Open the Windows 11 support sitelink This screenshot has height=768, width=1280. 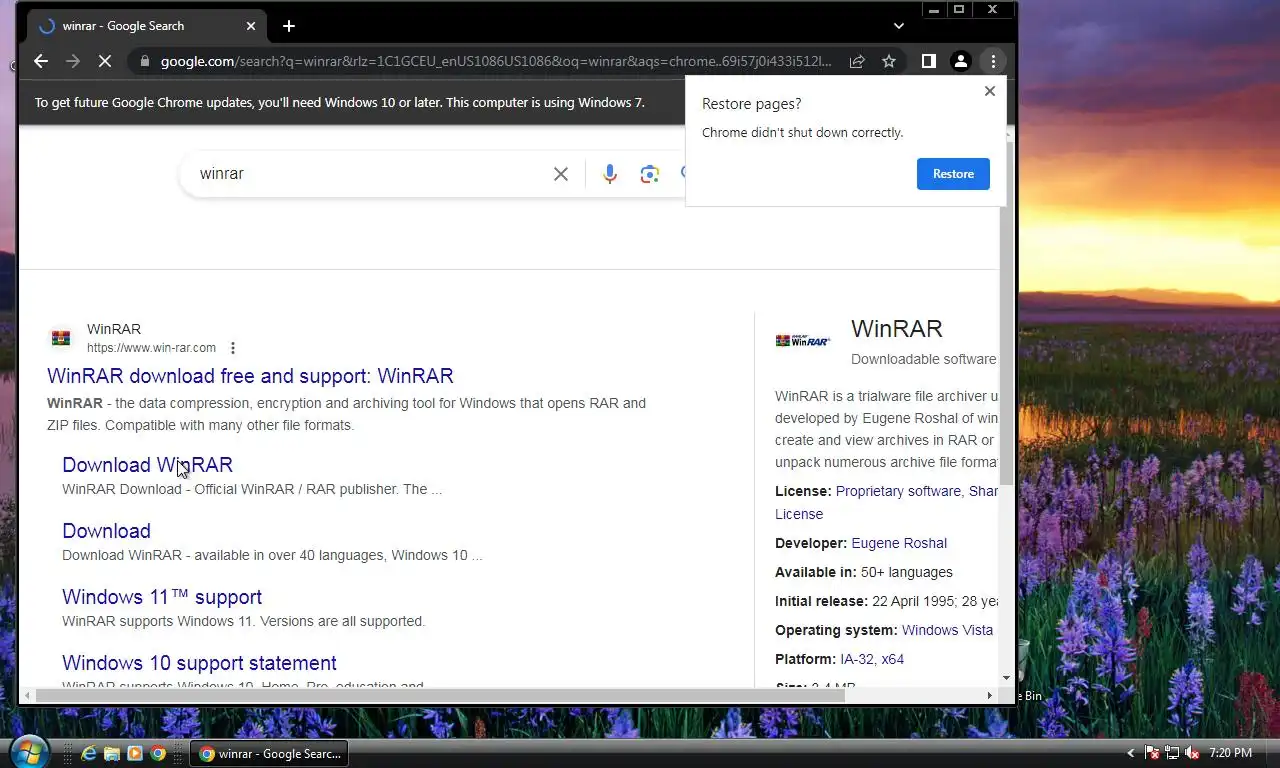click(x=162, y=597)
